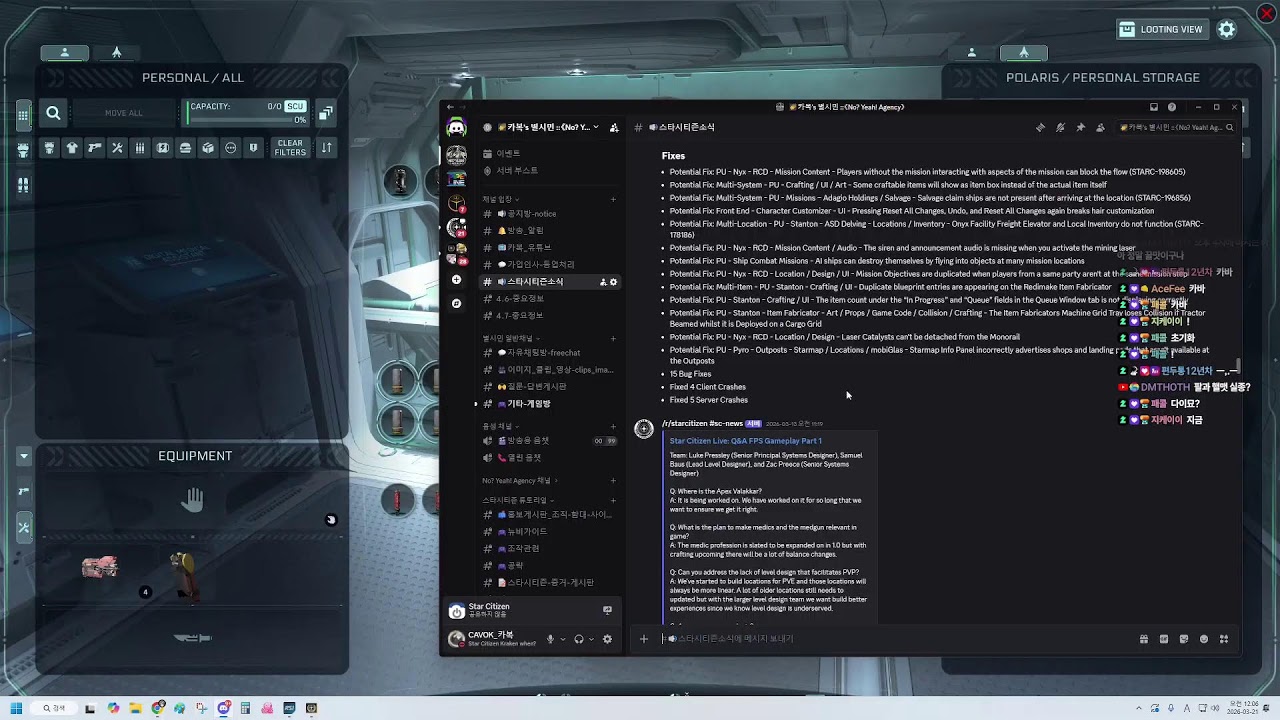This screenshot has width=1280, height=720.
Task: Toggle SCU capacity unit
Action: pyautogui.click(x=295, y=107)
